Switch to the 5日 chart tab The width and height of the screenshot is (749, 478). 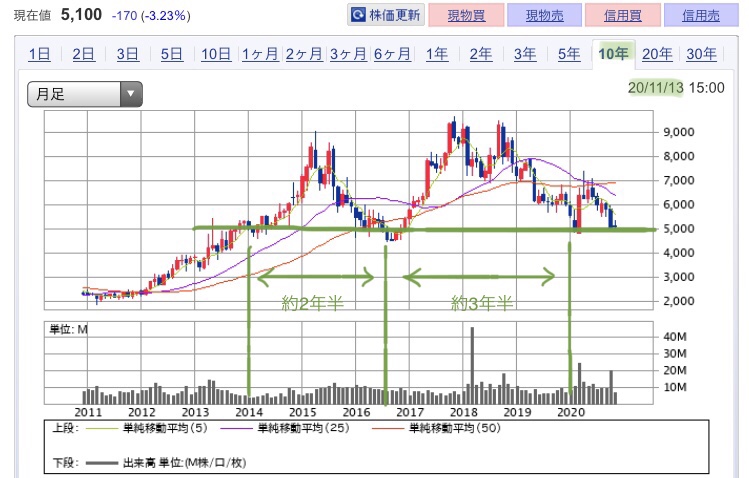click(x=171, y=54)
